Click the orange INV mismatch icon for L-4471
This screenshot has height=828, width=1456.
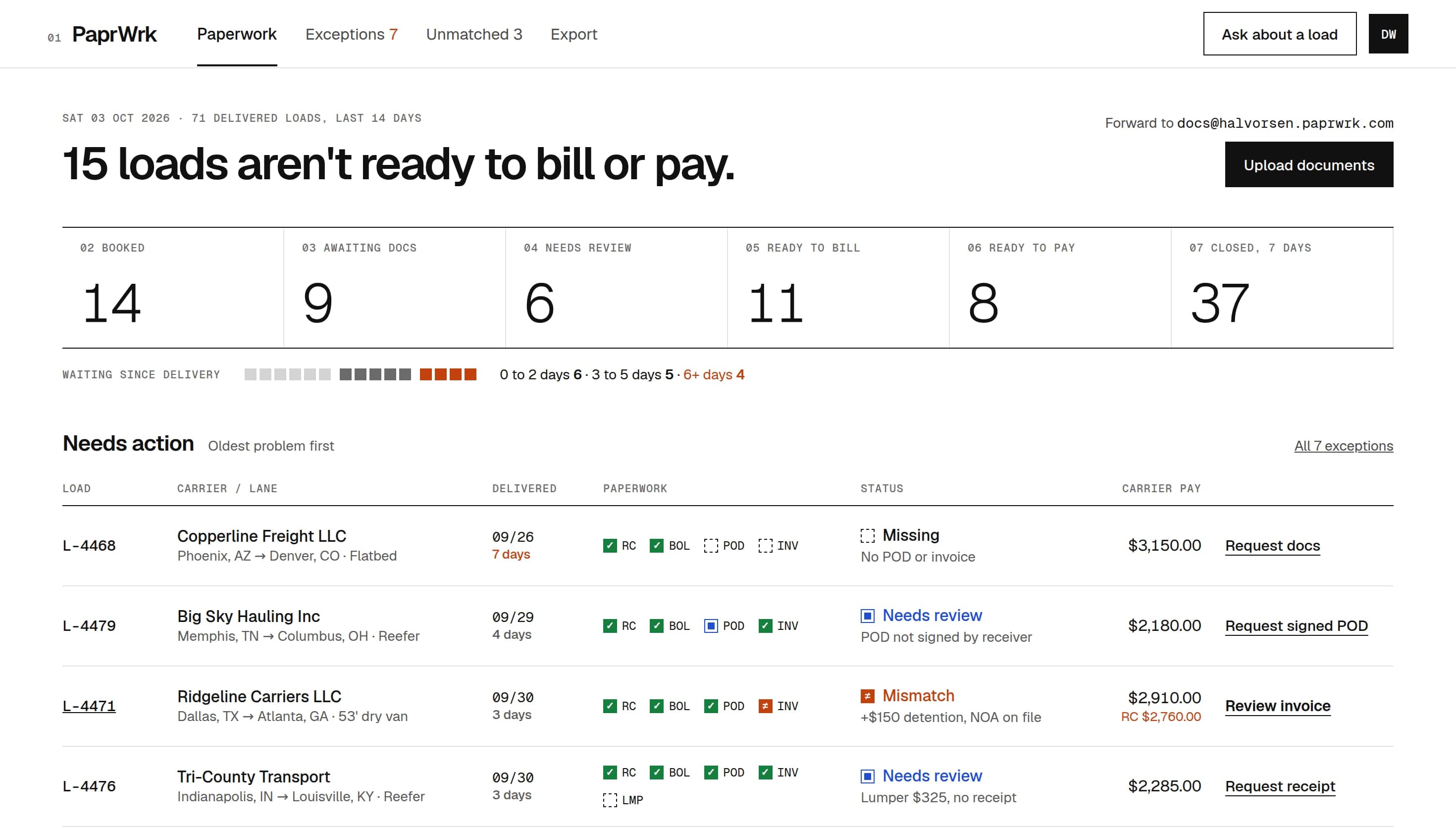[x=765, y=706]
